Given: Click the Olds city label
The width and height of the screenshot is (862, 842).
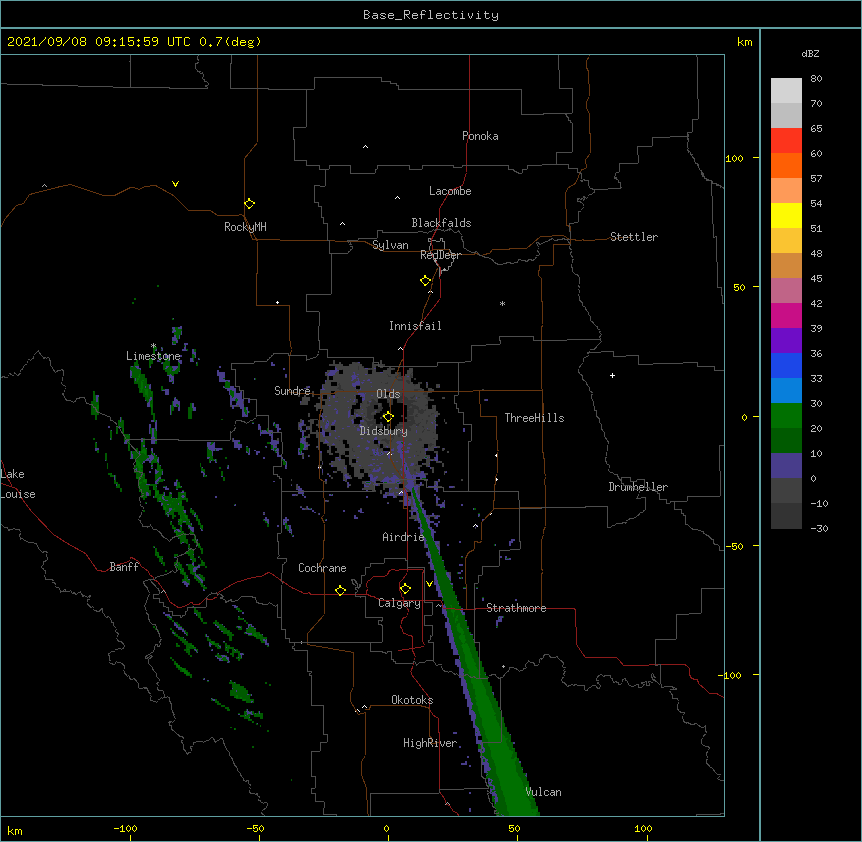Looking at the screenshot, I should tap(388, 394).
